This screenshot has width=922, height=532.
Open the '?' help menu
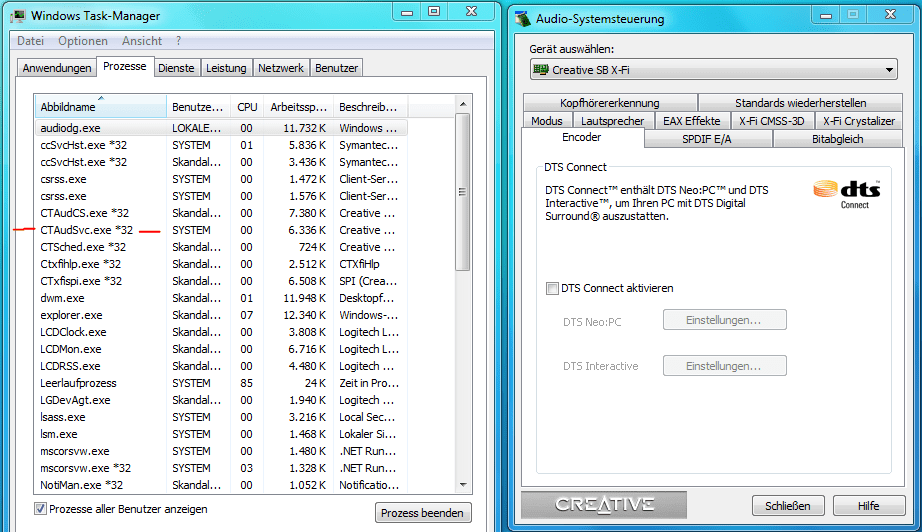tap(179, 41)
